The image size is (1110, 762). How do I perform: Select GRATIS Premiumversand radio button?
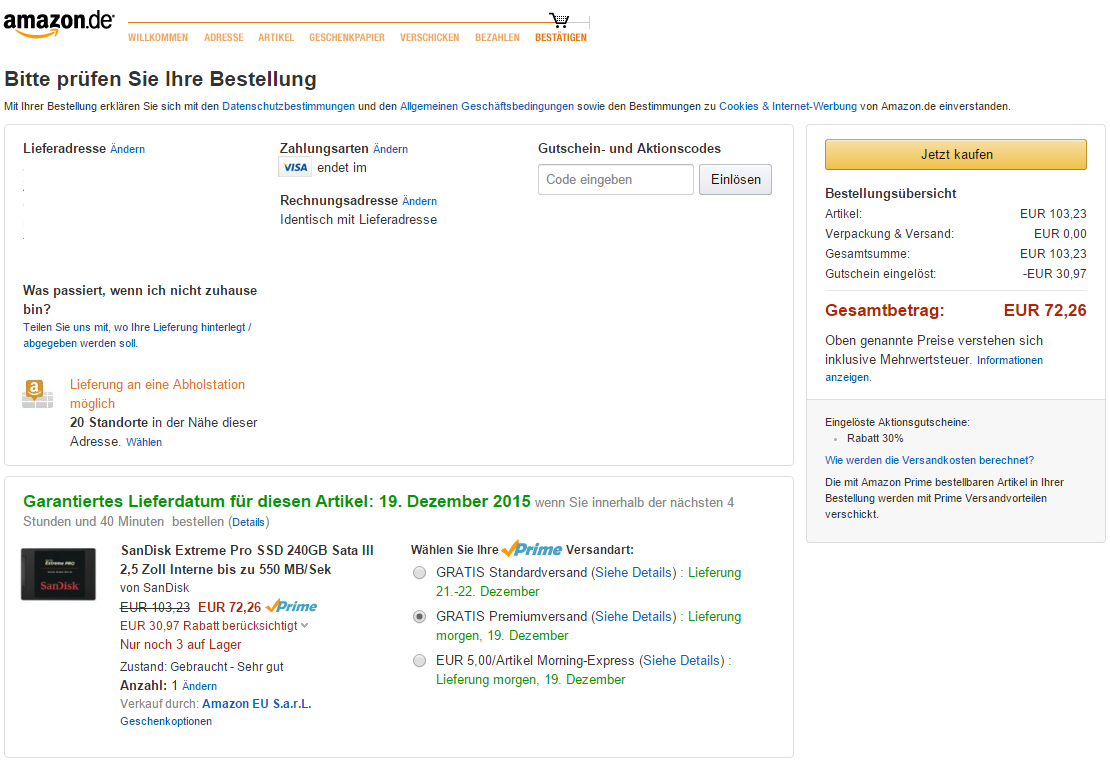[420, 617]
